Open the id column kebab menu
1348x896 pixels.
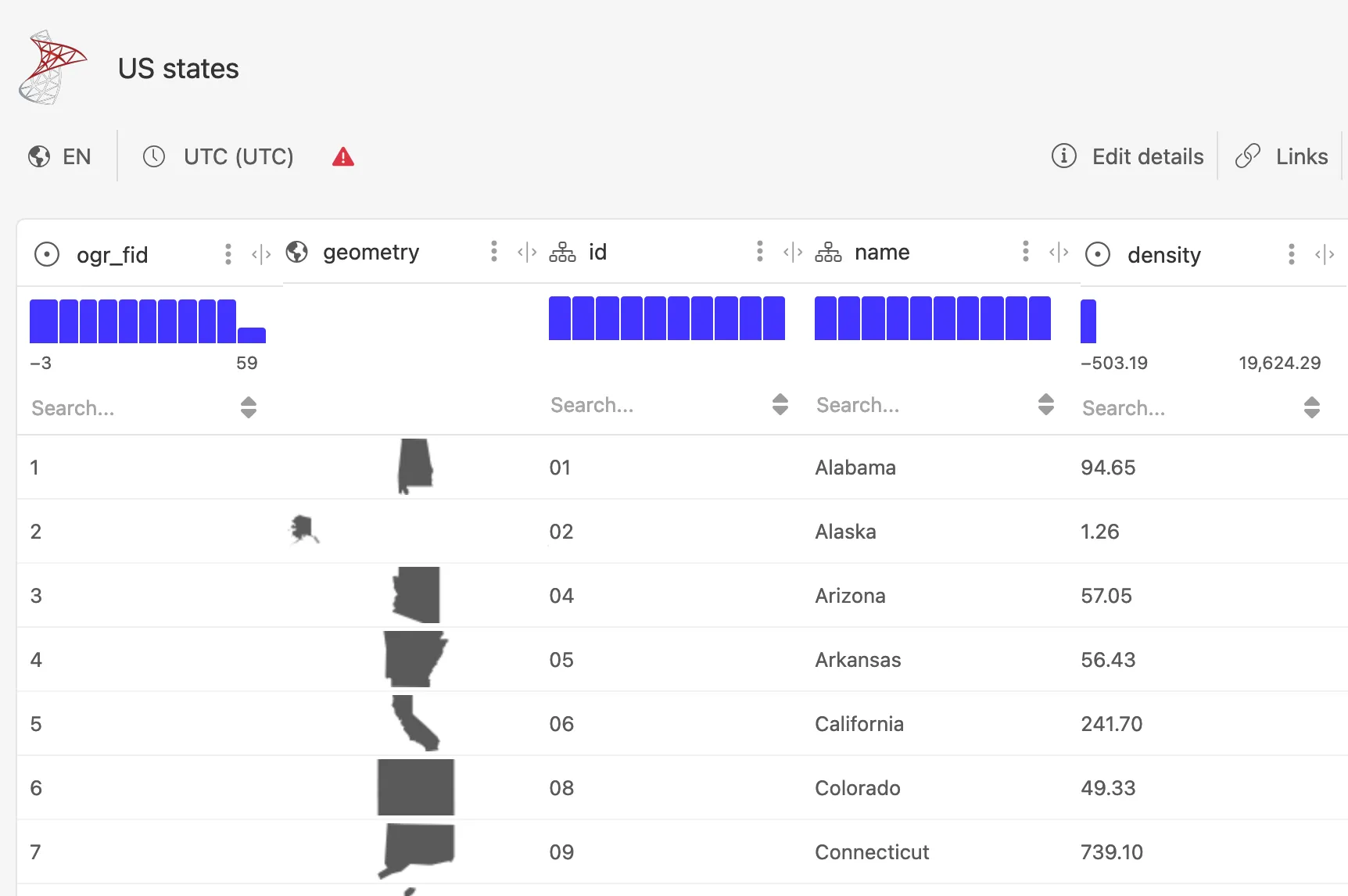760,251
